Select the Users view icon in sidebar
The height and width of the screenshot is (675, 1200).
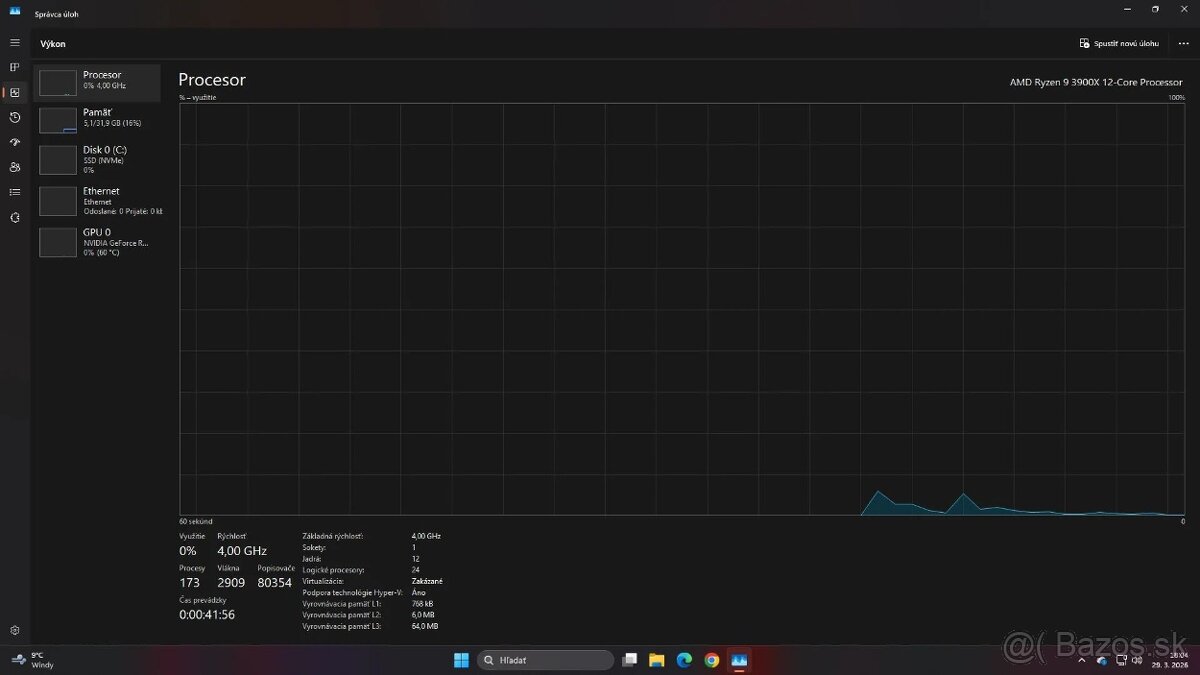(14, 167)
